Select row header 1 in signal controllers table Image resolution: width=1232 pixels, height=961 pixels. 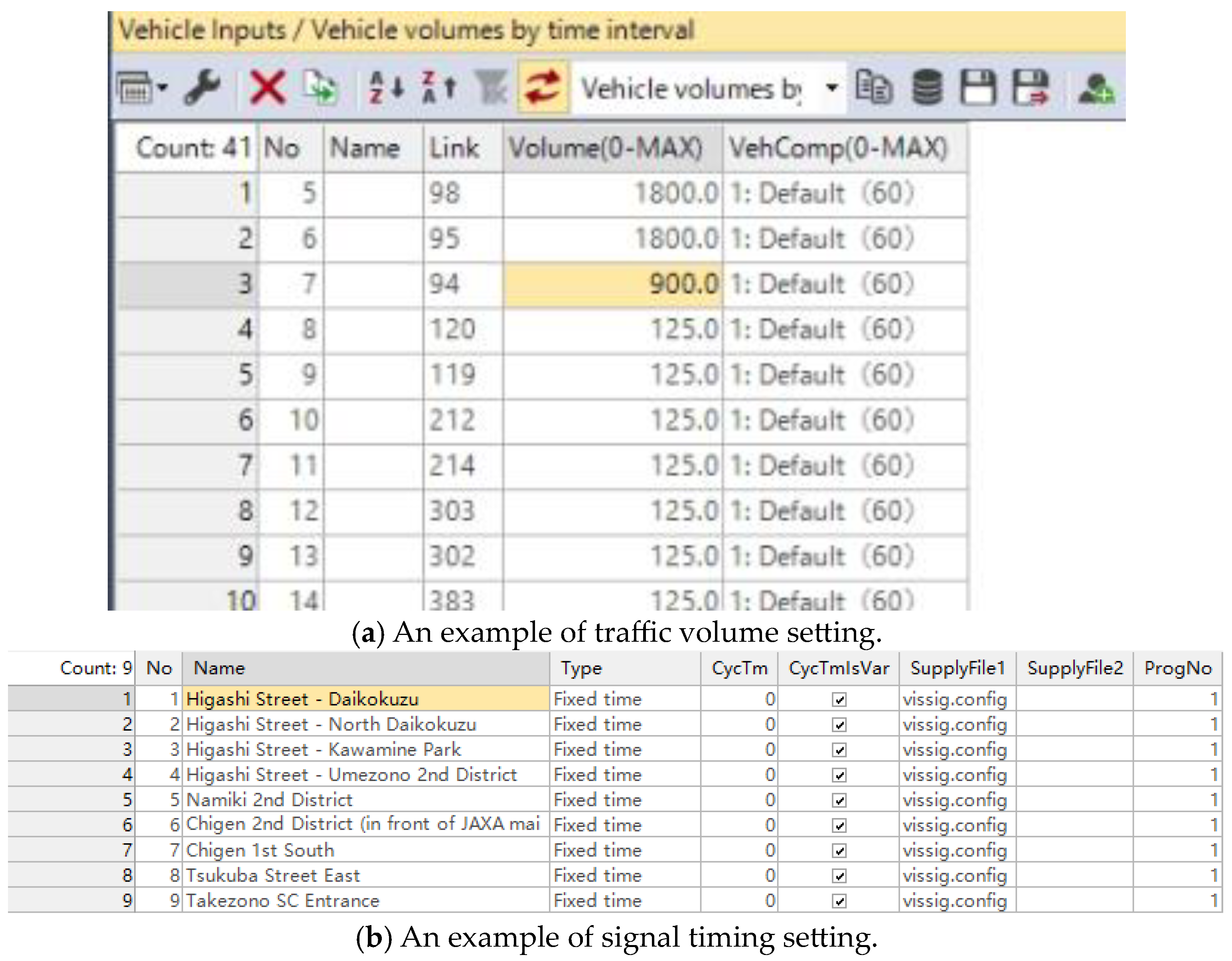[x=71, y=699]
